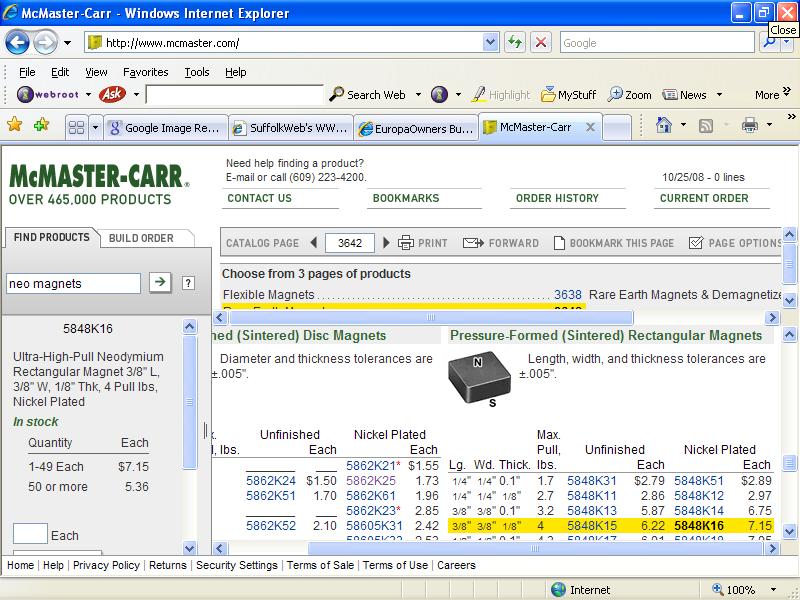Image resolution: width=800 pixels, height=600 pixels.
Task: Open part number 5848K15 link
Action: pos(592,525)
